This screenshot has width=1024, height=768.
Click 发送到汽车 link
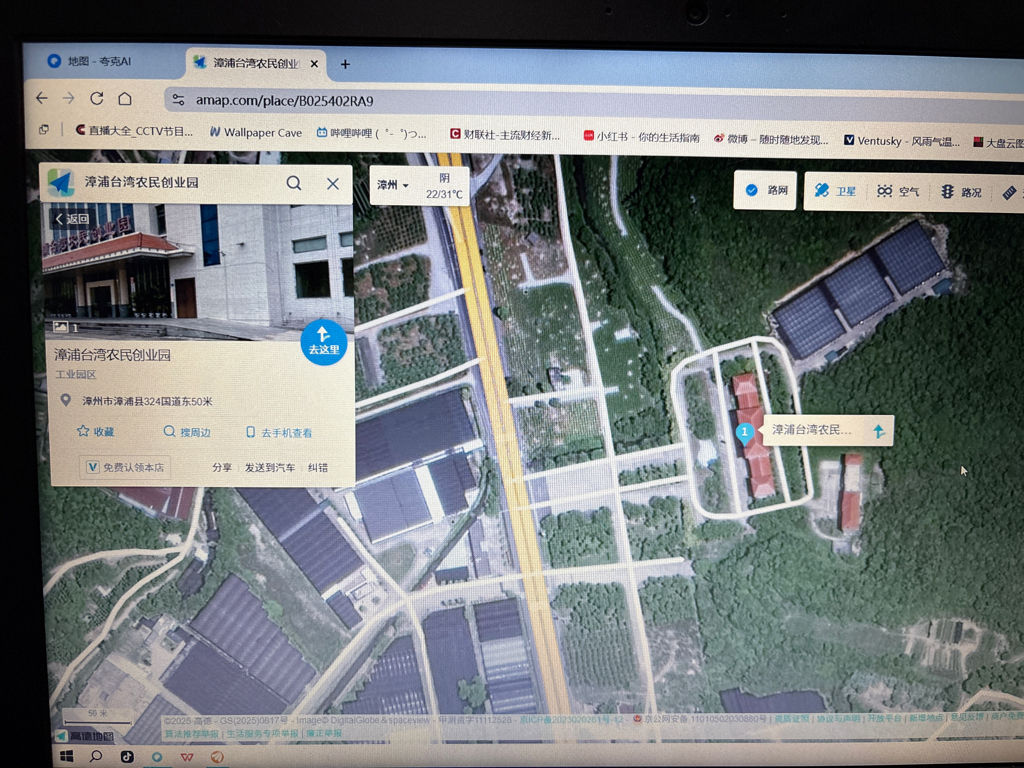coord(270,468)
